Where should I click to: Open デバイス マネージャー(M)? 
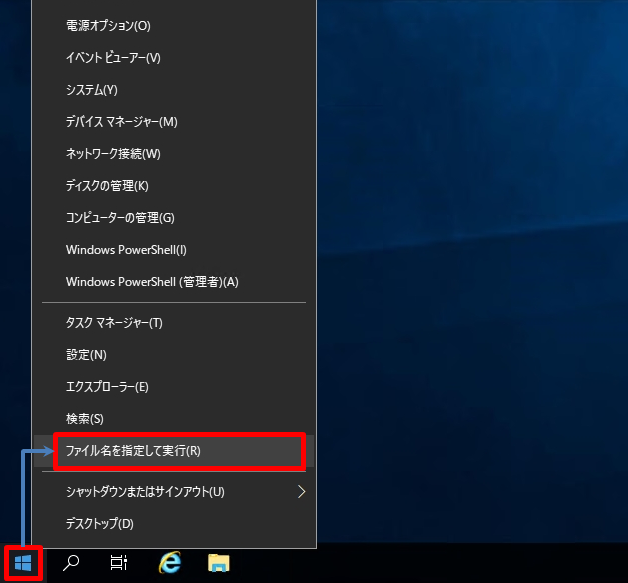pos(174,122)
